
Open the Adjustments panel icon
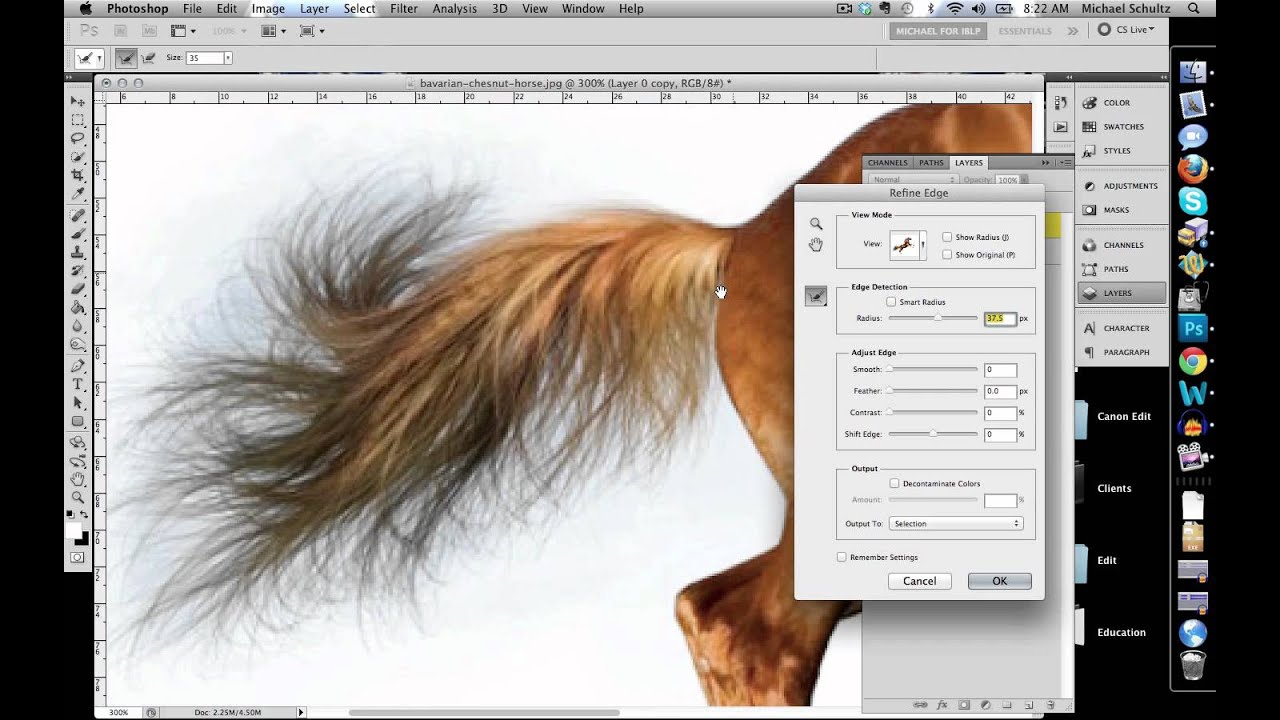click(x=1090, y=186)
